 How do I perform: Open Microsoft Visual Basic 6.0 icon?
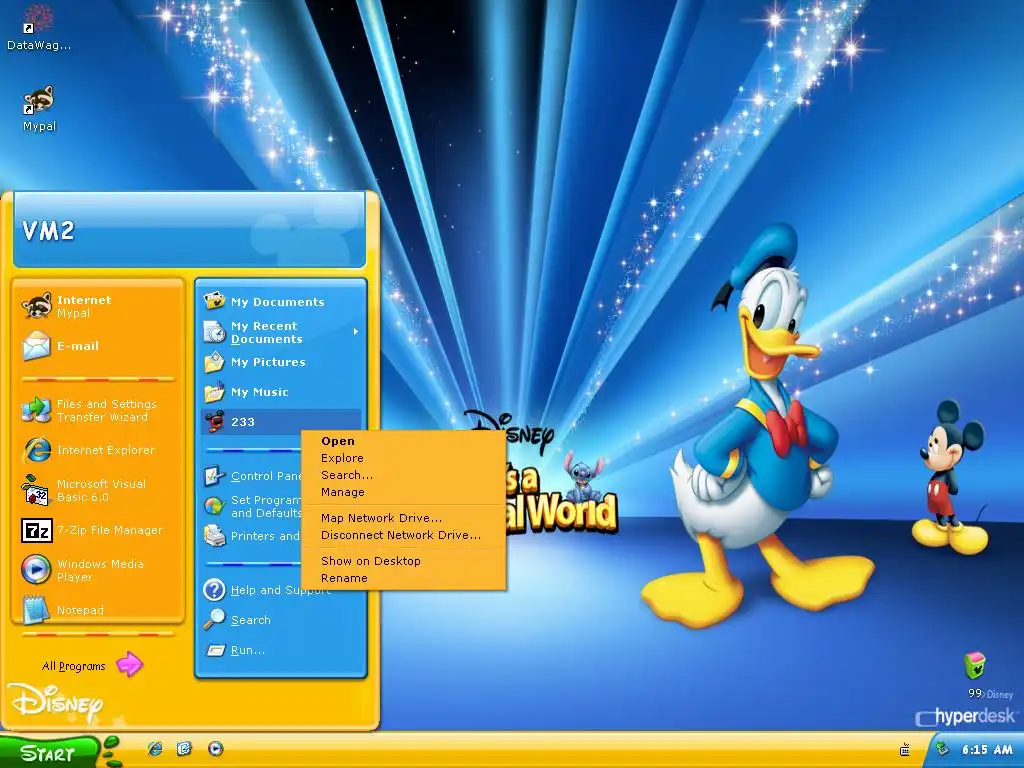point(36,490)
